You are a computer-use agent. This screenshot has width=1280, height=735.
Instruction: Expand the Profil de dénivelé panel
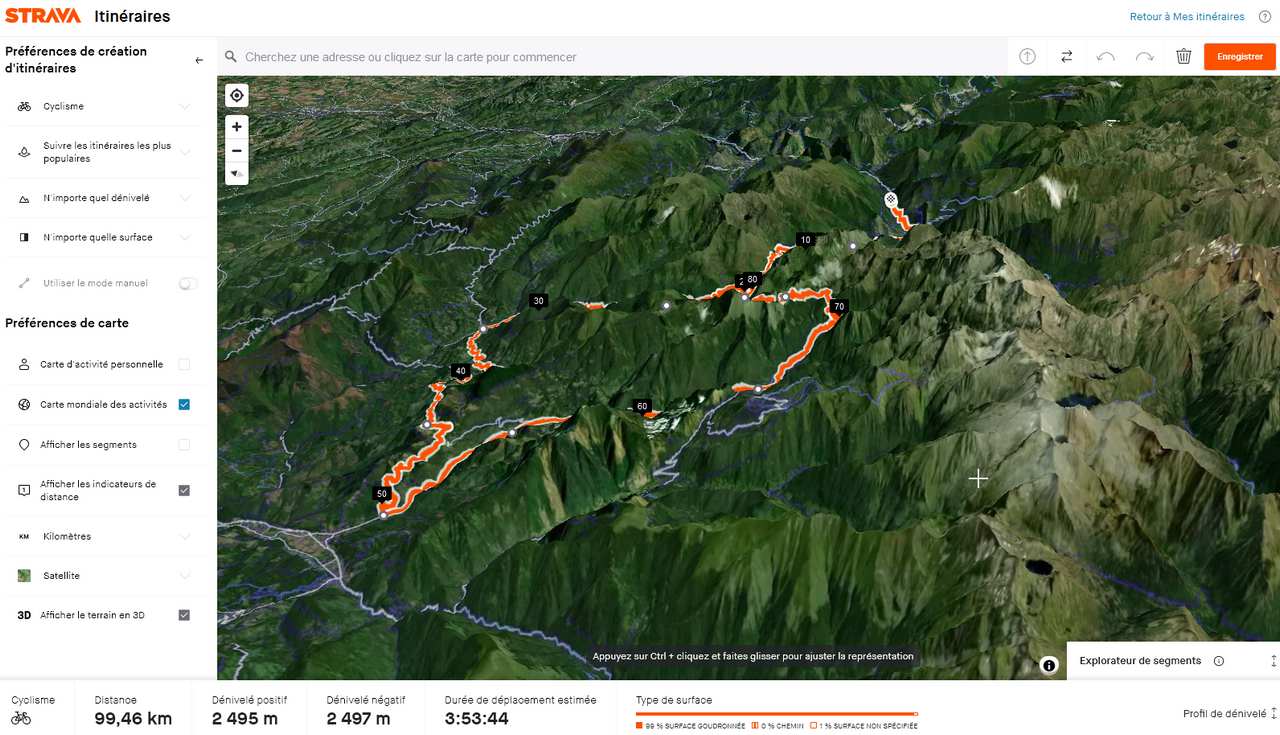(1228, 713)
